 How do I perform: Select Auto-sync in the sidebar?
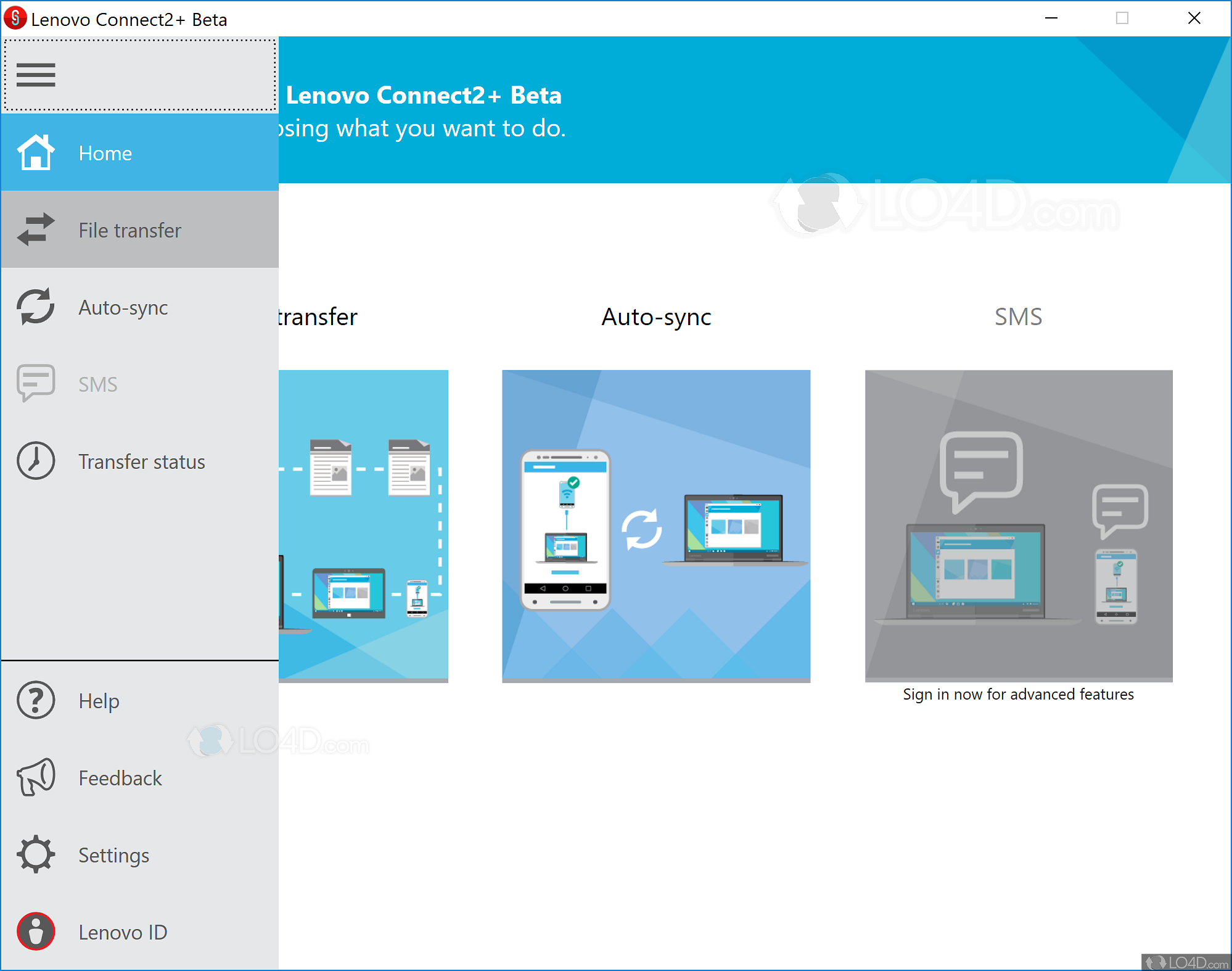123,307
